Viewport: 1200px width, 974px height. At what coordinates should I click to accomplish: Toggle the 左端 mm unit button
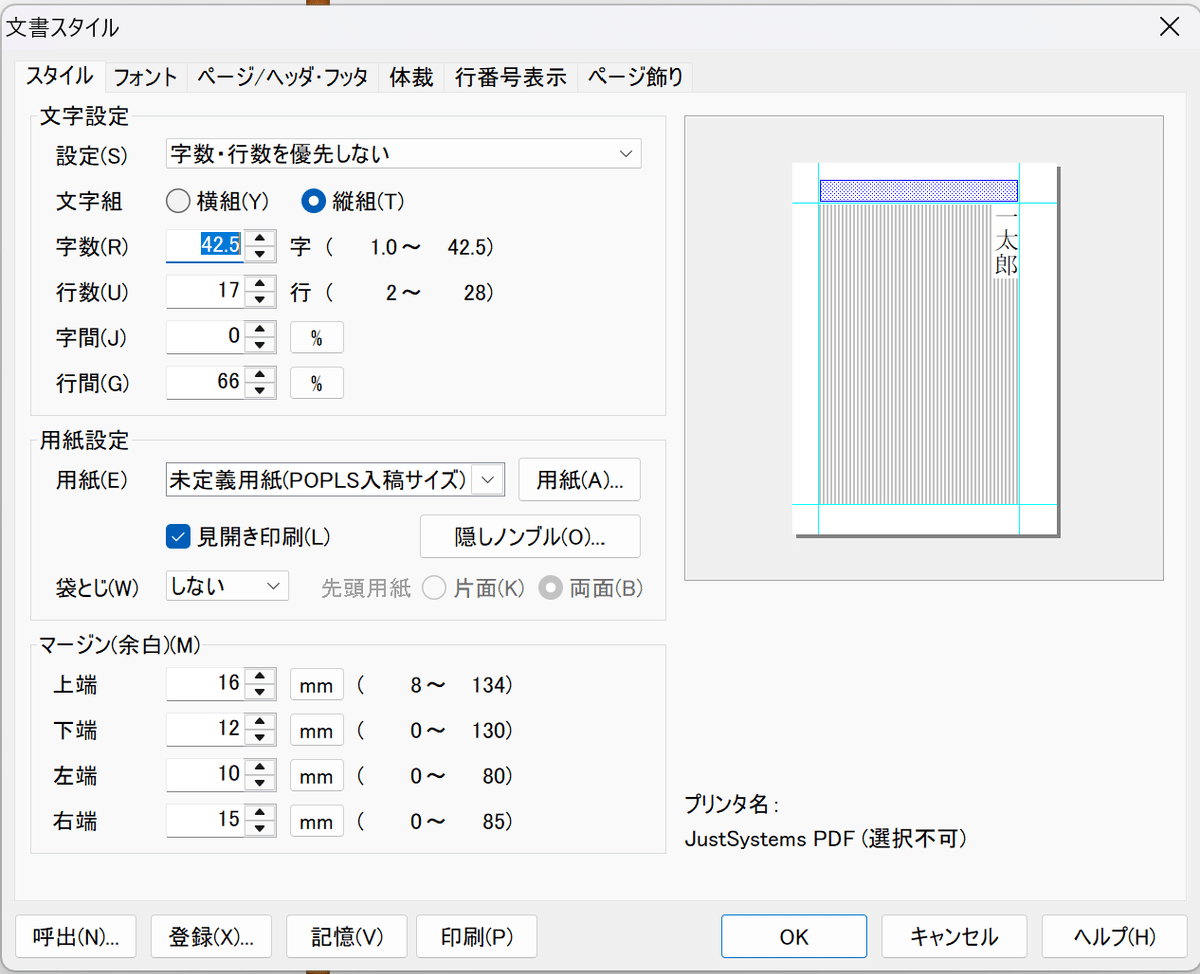(317, 776)
